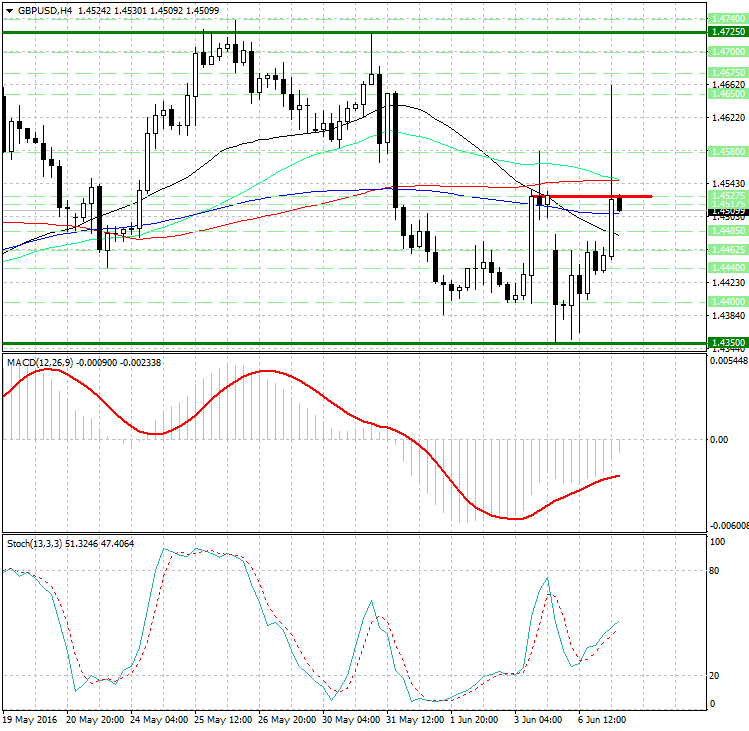Viewport: 749px width, 731px height.
Task: Click the Stochastic 20 level label
Action: point(715,676)
